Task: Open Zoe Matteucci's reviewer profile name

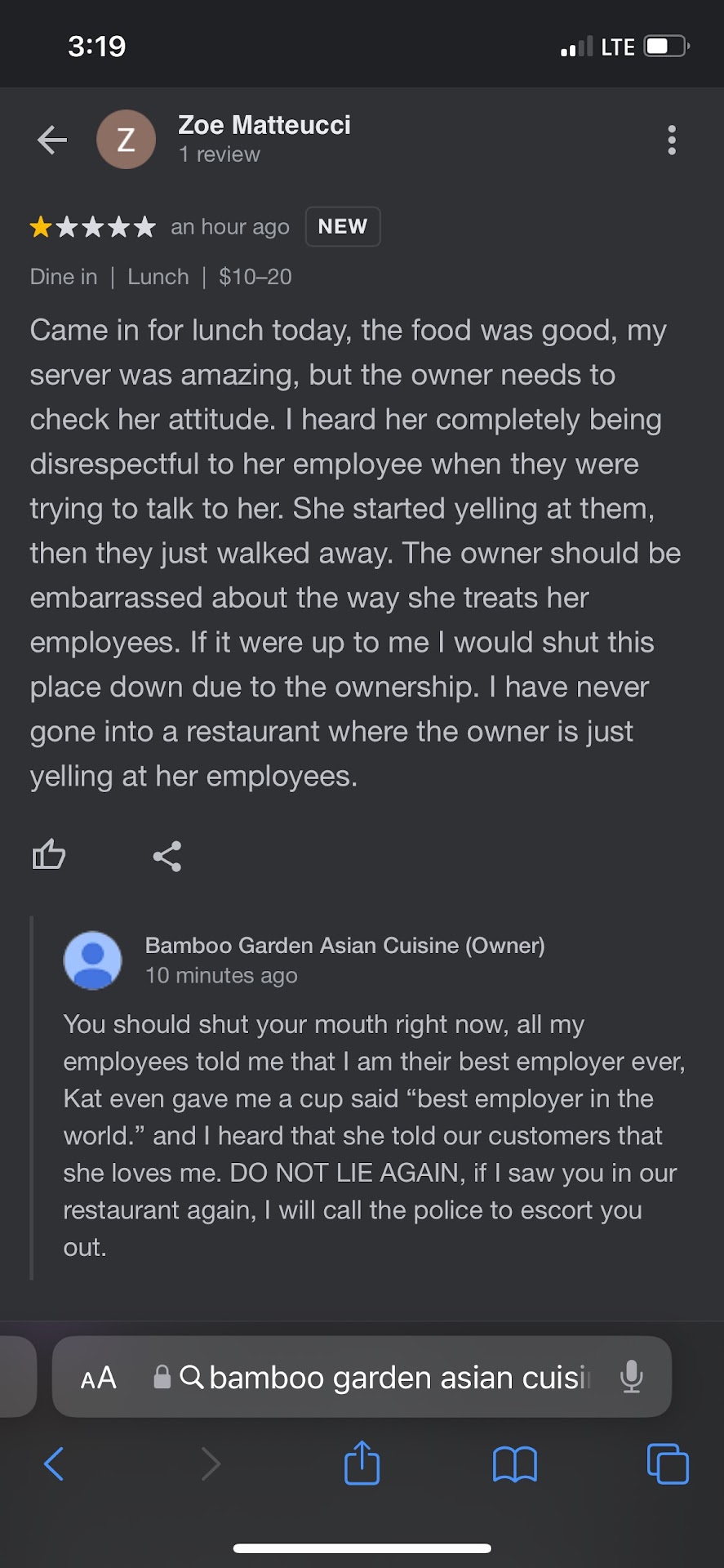Action: pyautogui.click(x=264, y=125)
